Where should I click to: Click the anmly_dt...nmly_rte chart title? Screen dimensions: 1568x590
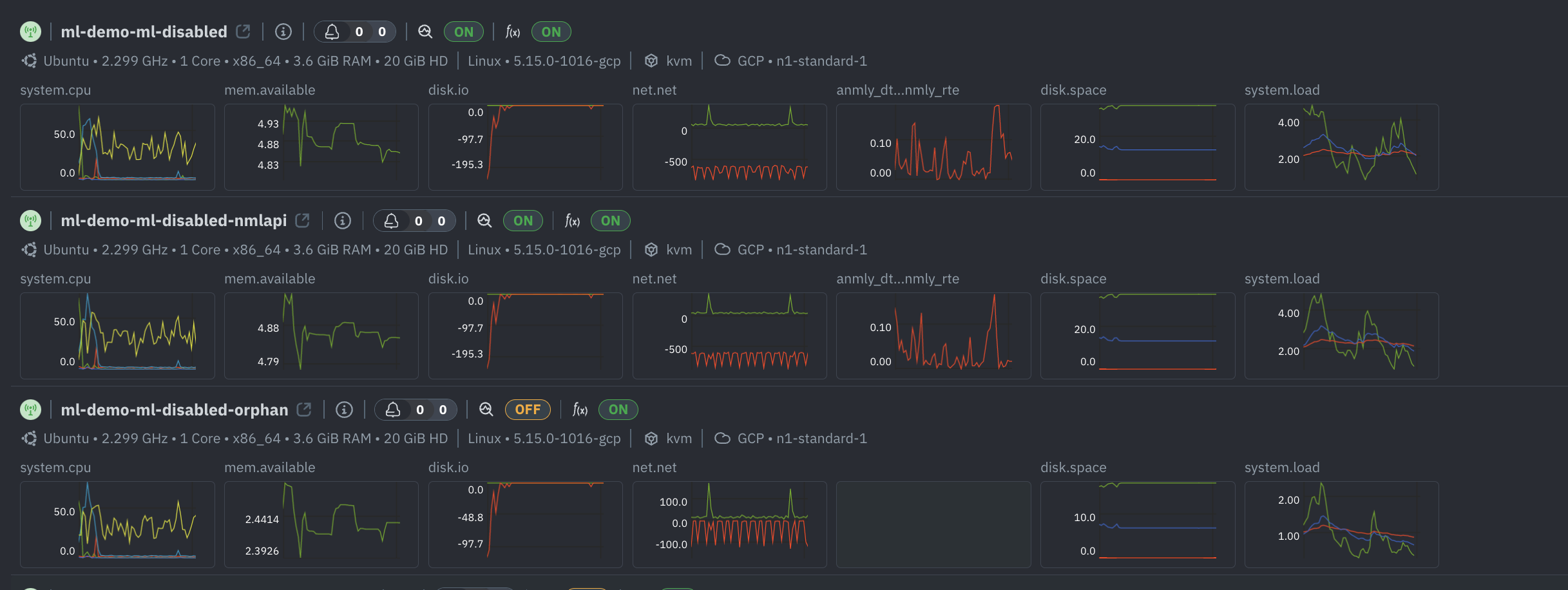[x=898, y=90]
